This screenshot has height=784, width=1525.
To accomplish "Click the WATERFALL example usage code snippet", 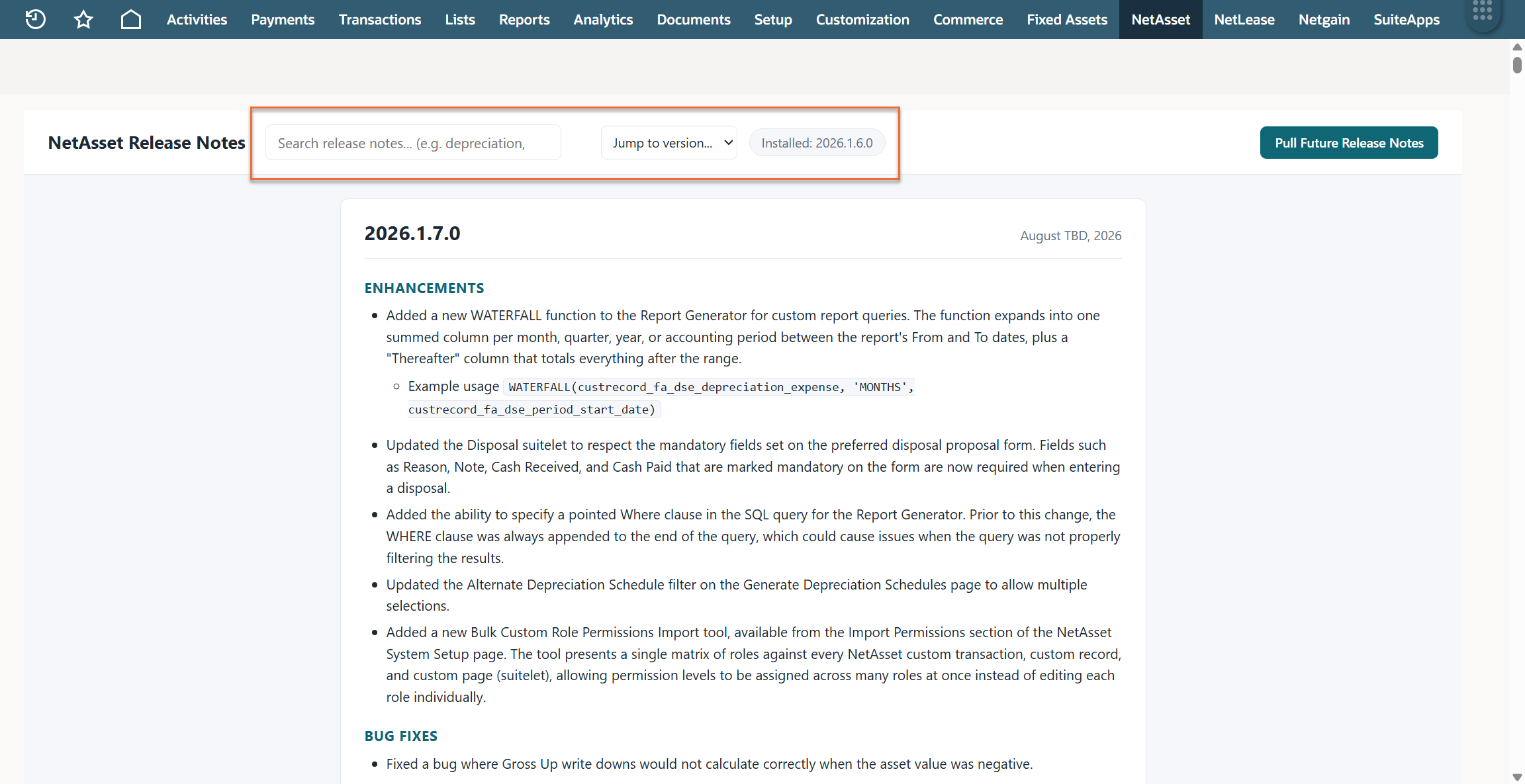I will coord(661,398).
